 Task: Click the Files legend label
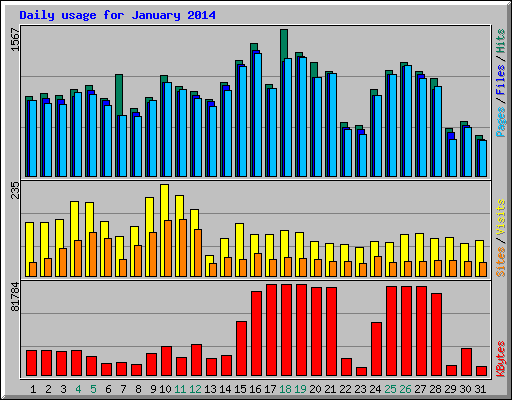501,80
